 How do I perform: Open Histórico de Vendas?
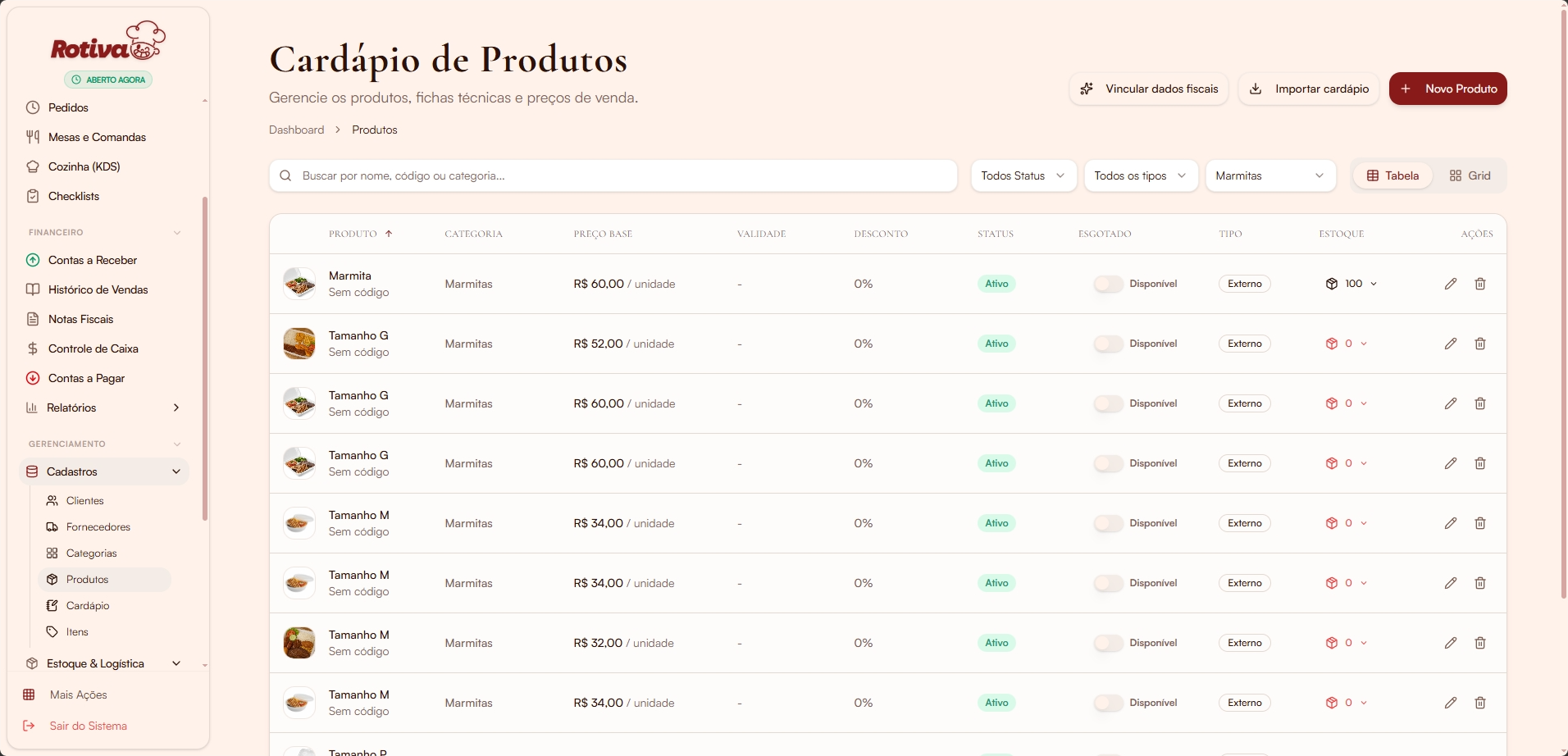click(x=98, y=289)
